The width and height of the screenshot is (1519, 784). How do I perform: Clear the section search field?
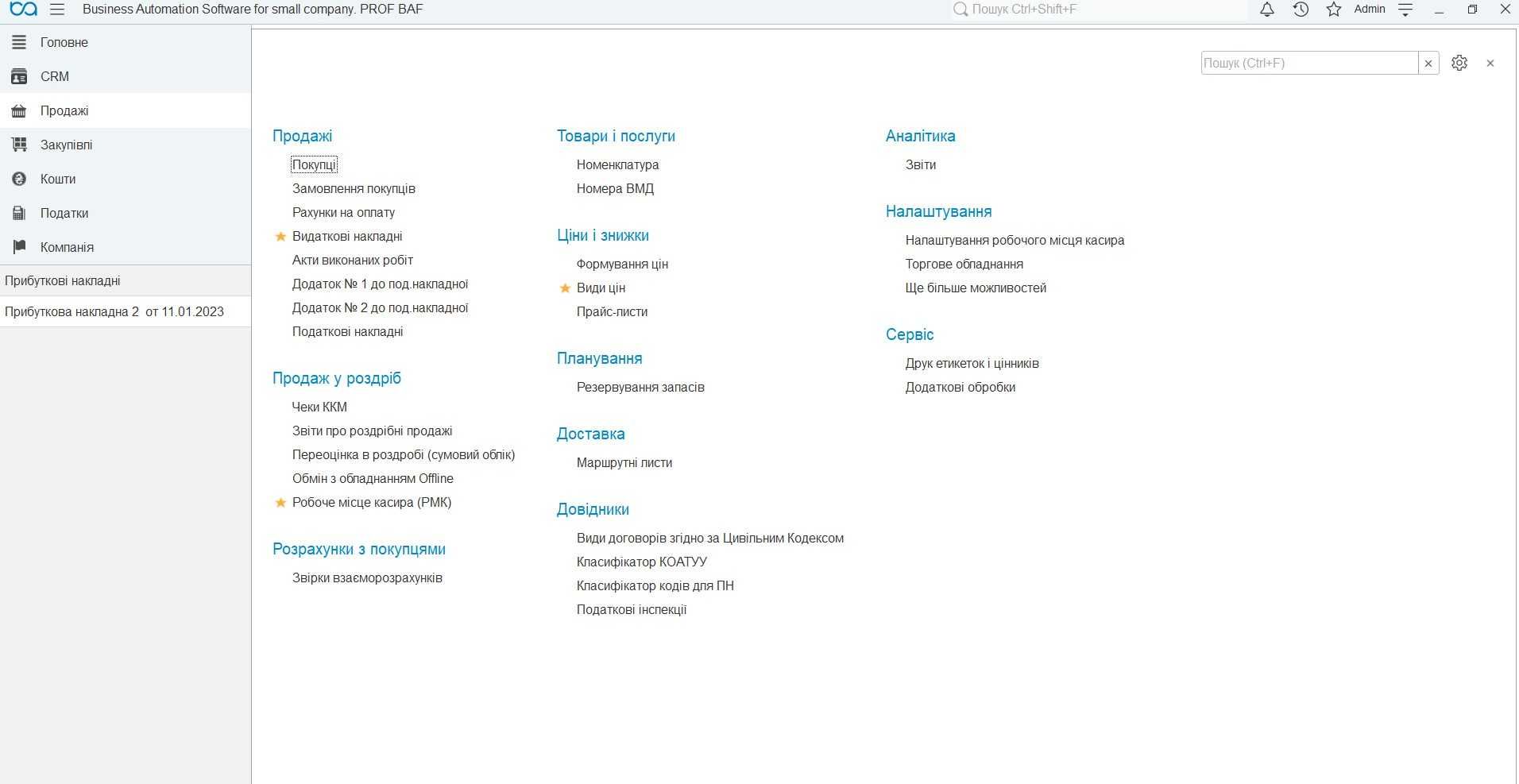1428,64
